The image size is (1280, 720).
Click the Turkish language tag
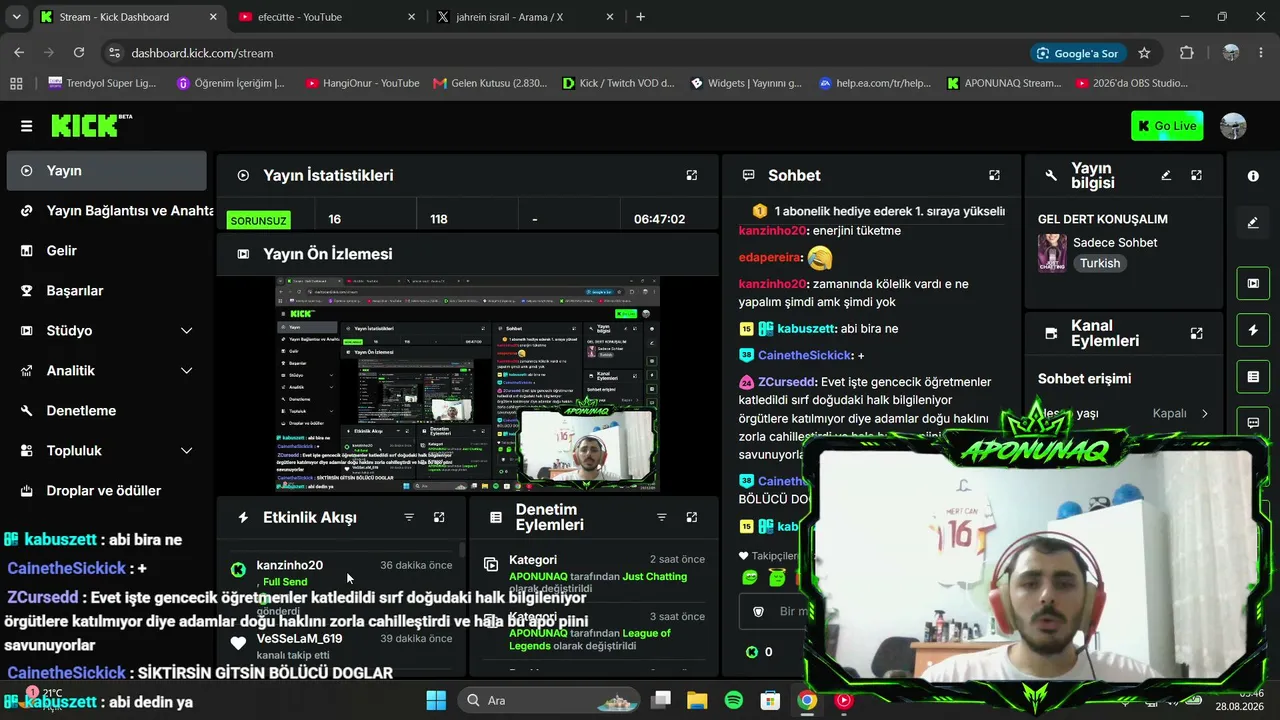click(1099, 263)
